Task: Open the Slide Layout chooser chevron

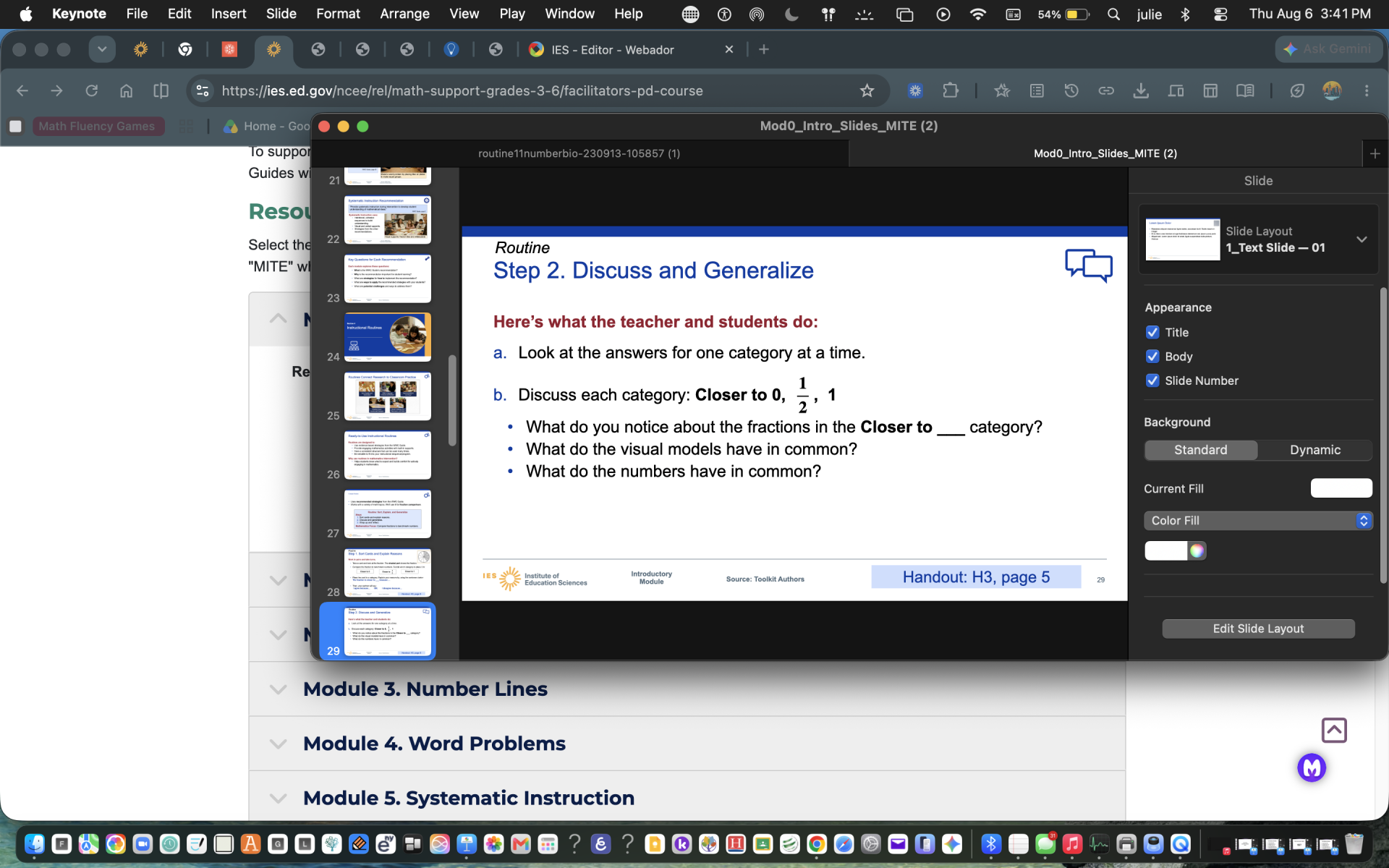Action: (1362, 239)
